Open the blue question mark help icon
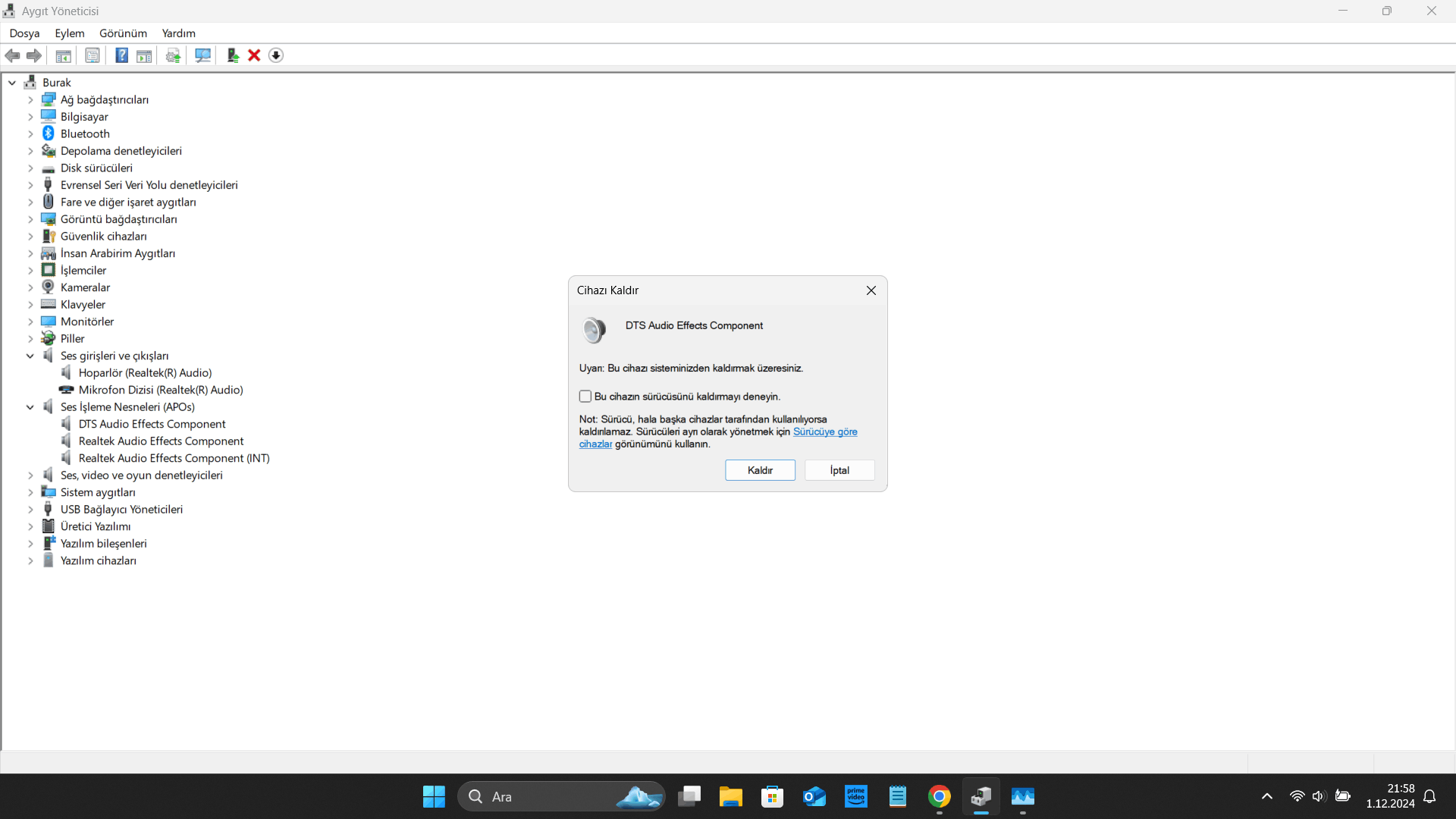 click(x=121, y=55)
